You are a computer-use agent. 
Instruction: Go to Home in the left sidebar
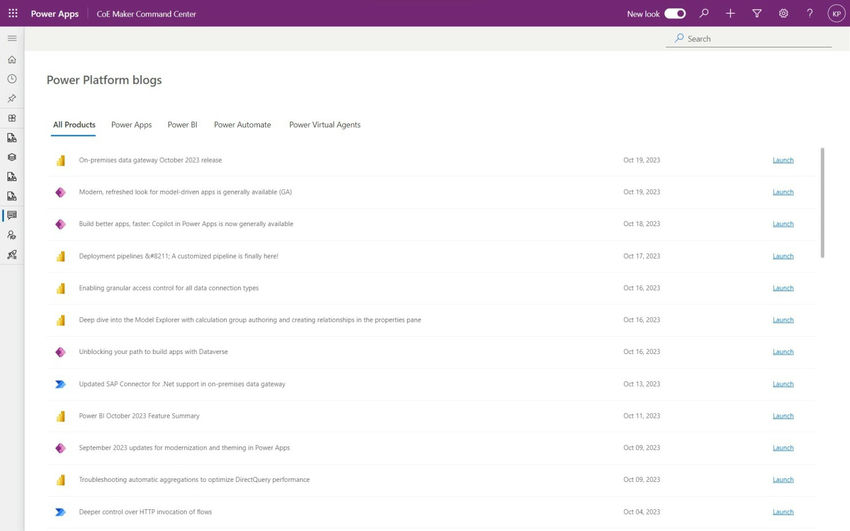coord(12,60)
